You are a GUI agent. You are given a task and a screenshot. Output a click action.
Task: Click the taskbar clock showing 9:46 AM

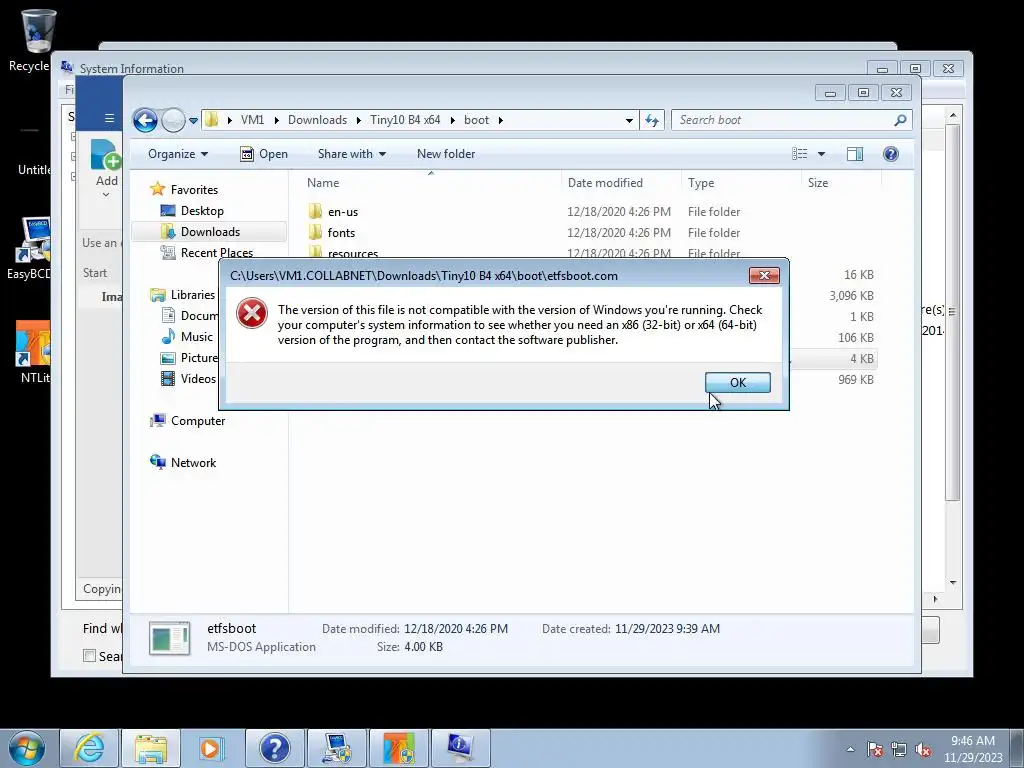pyautogui.click(x=972, y=749)
